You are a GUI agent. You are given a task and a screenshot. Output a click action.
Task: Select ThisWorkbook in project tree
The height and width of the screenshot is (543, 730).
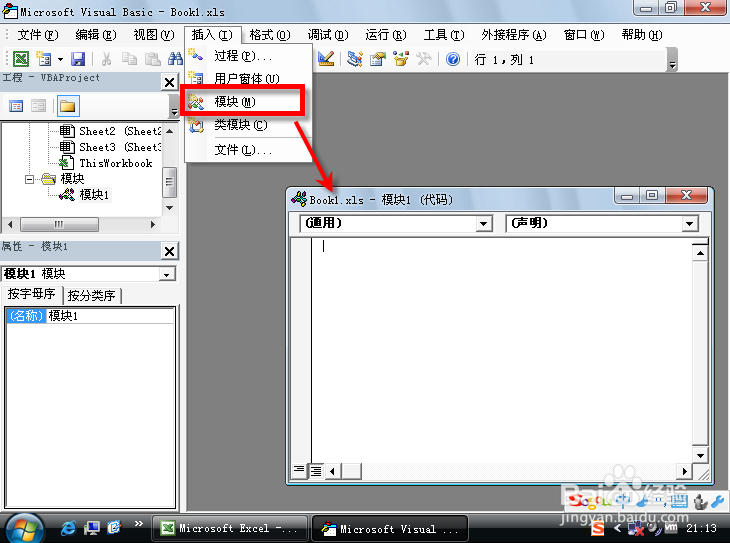click(x=106, y=163)
